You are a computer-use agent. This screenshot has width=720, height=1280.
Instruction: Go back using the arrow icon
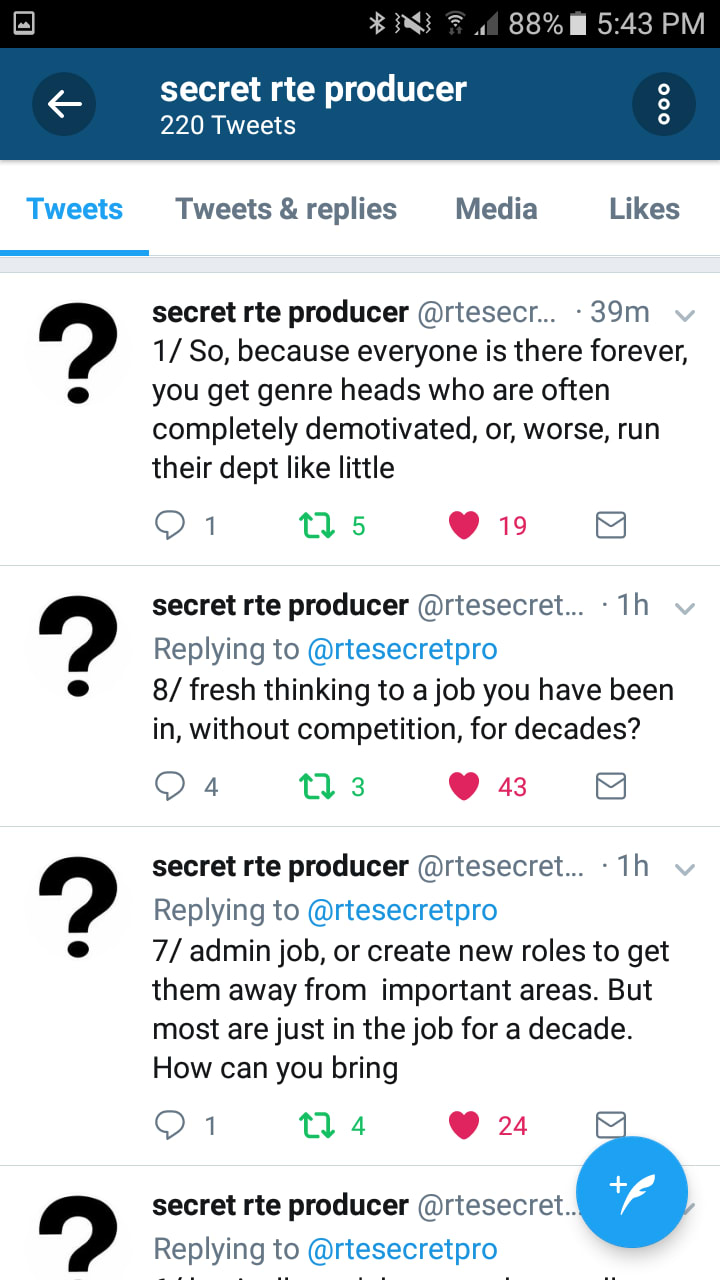64,104
